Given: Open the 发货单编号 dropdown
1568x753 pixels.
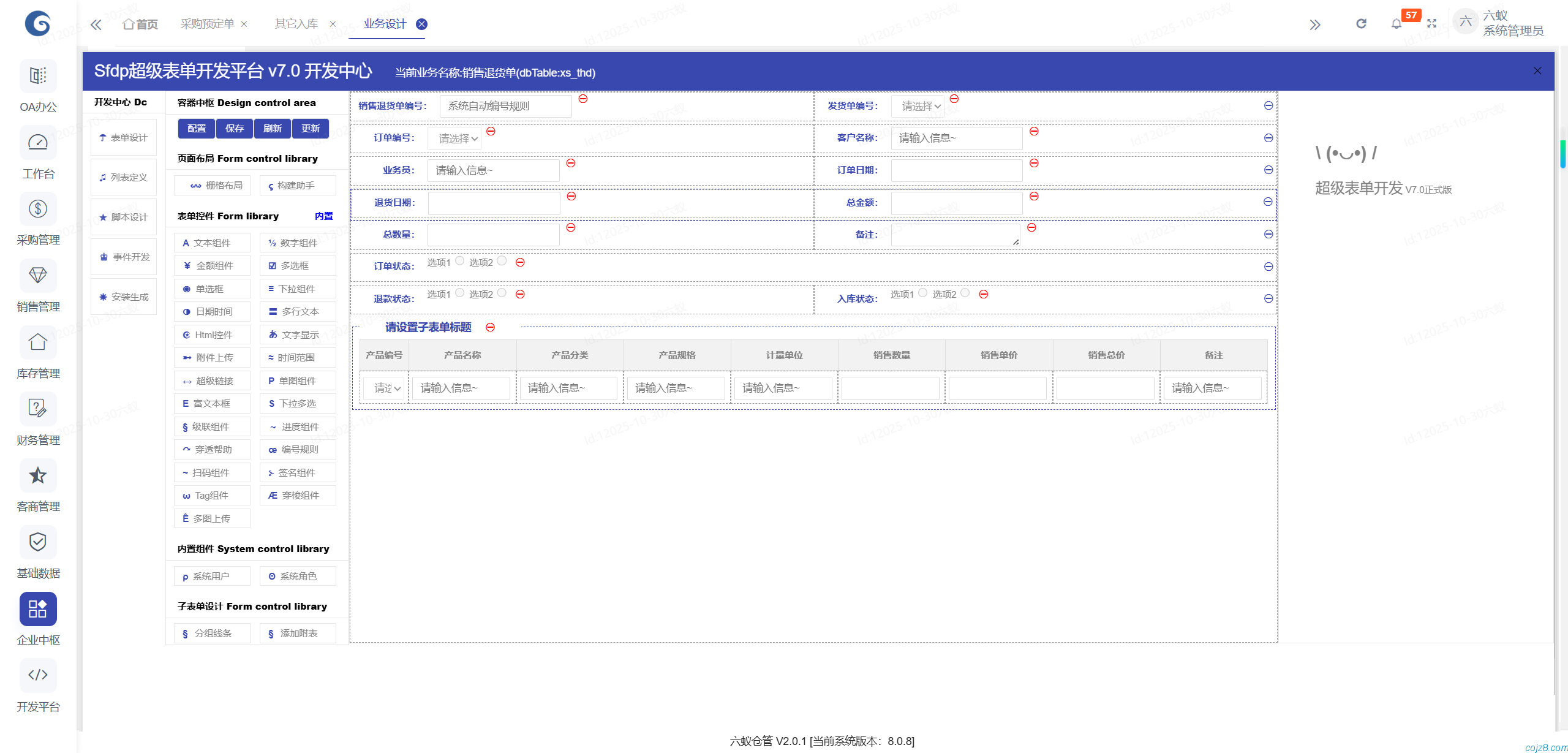Looking at the screenshot, I should click(918, 105).
